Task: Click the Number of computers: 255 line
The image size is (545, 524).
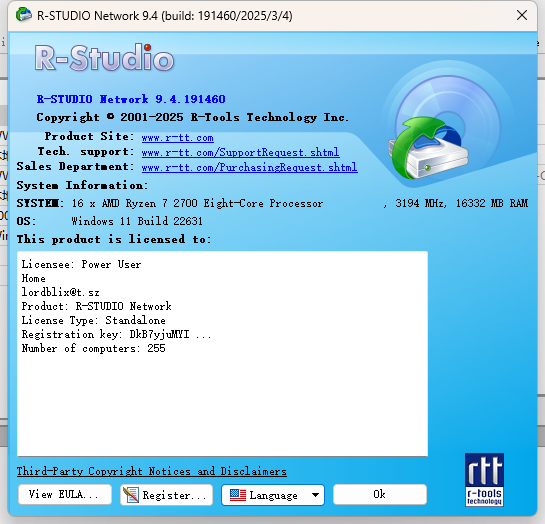Action: [x=93, y=348]
